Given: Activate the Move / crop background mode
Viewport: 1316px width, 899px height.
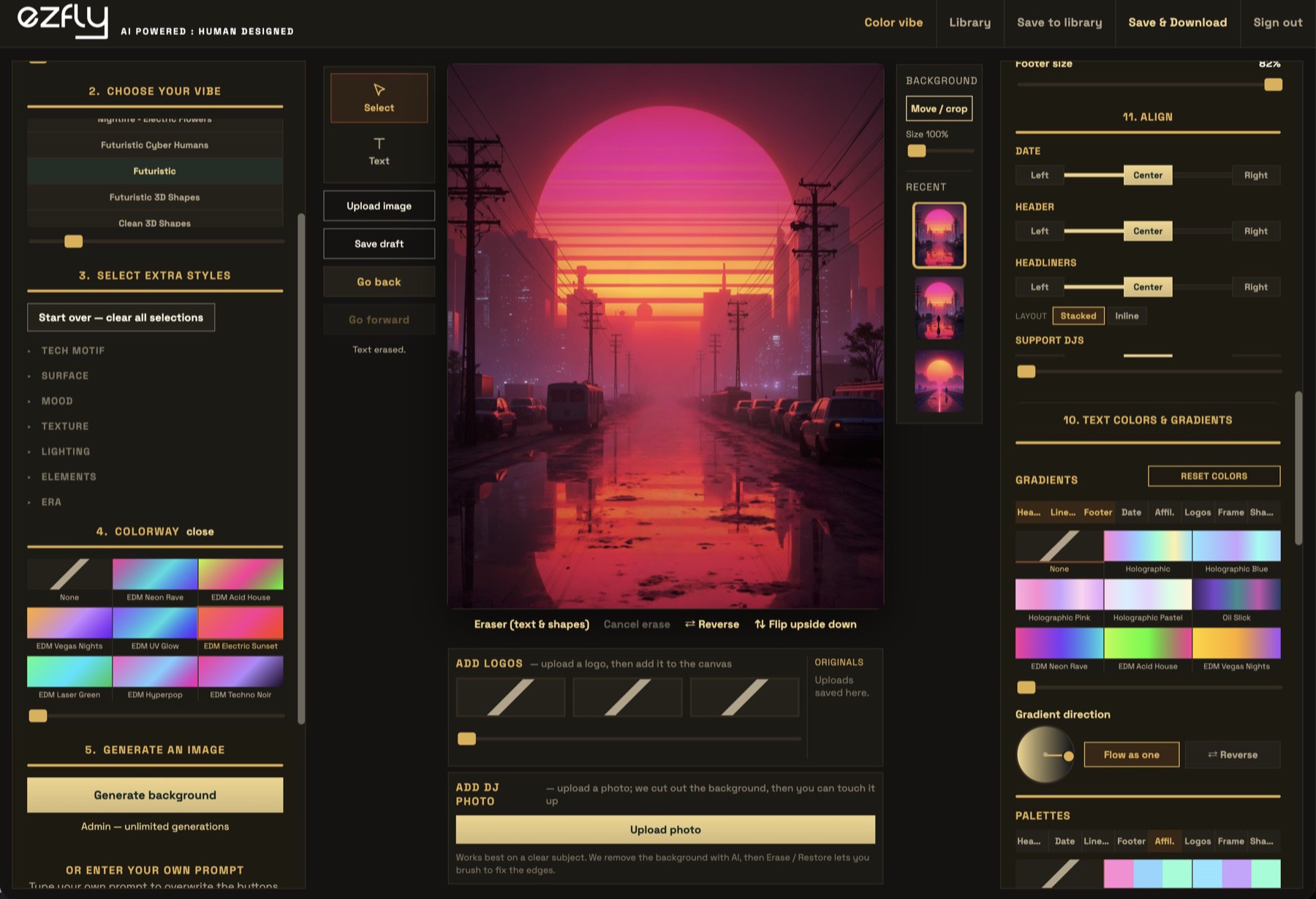Looking at the screenshot, I should tap(939, 109).
